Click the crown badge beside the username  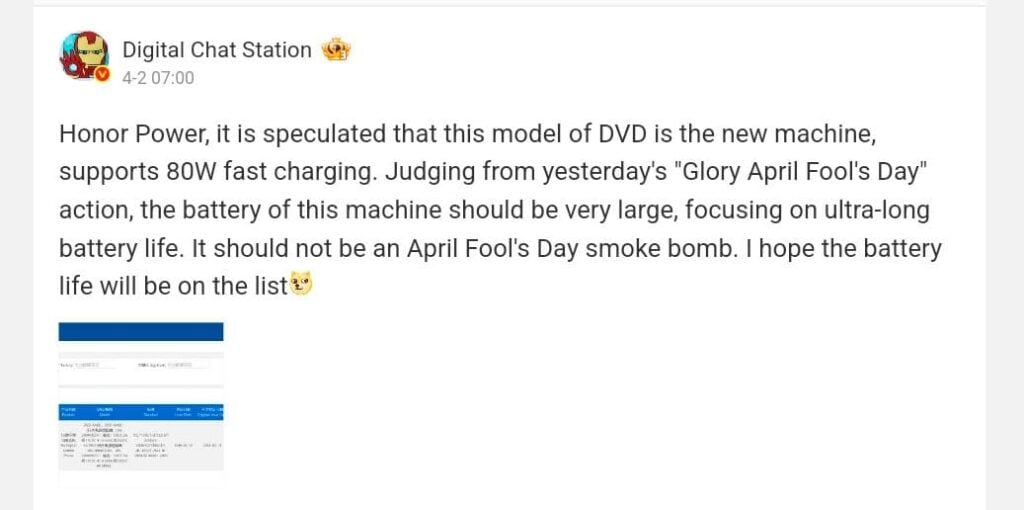point(336,50)
